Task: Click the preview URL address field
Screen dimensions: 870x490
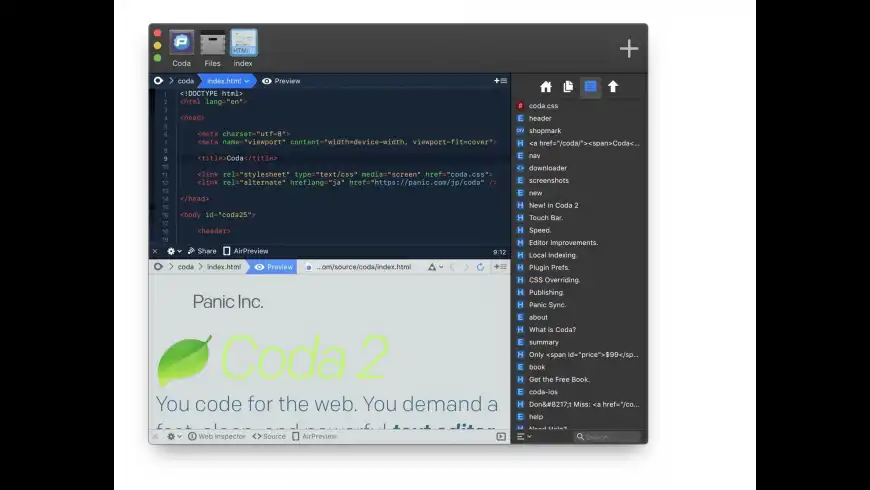Action: click(x=363, y=267)
